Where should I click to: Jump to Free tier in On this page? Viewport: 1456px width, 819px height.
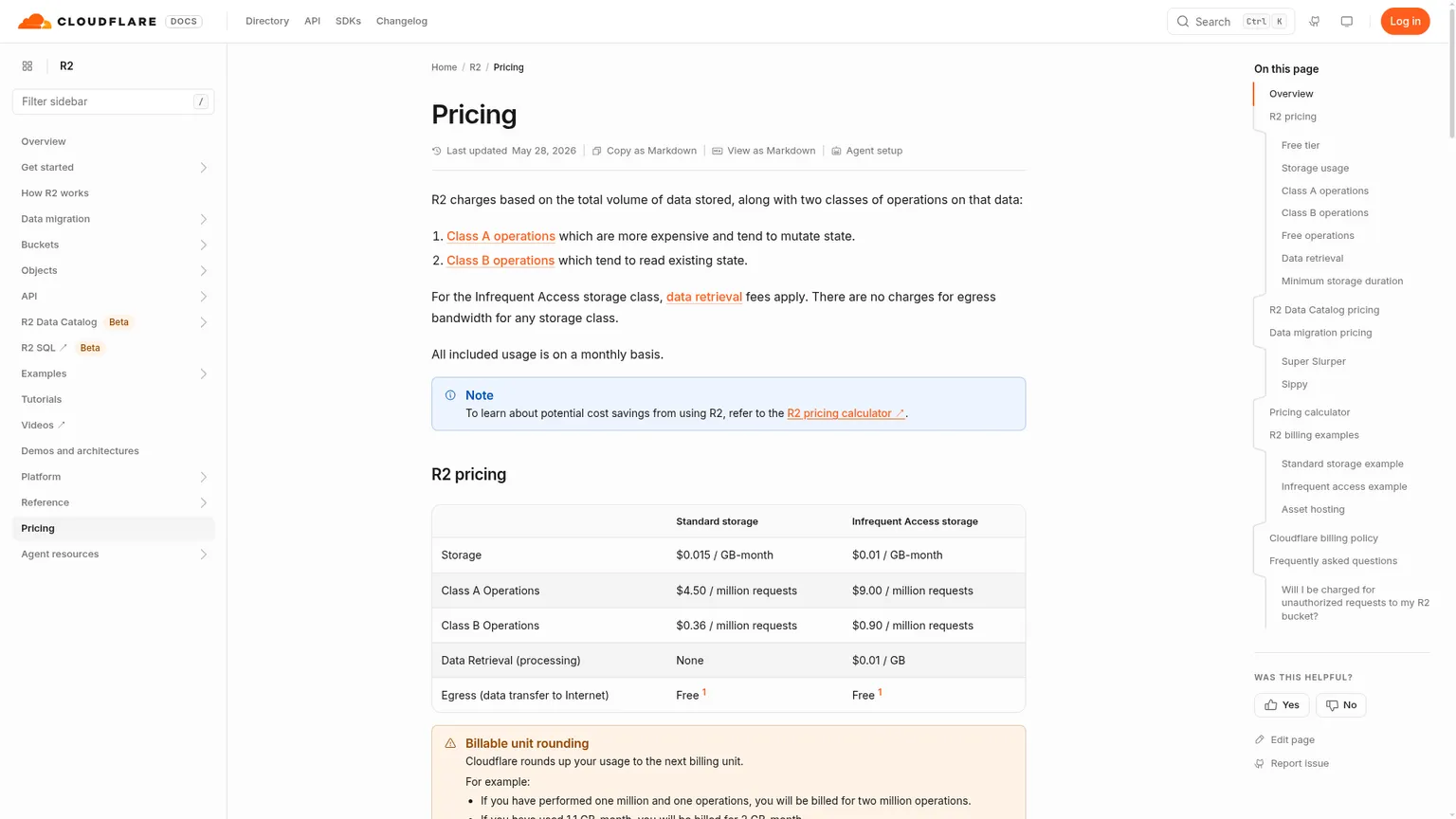click(x=1301, y=145)
